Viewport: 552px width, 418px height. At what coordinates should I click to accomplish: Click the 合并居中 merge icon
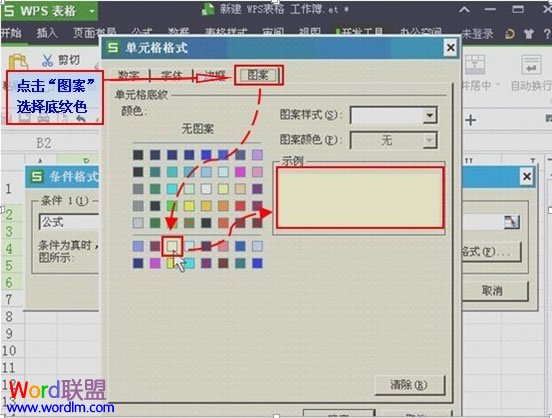tap(475, 64)
